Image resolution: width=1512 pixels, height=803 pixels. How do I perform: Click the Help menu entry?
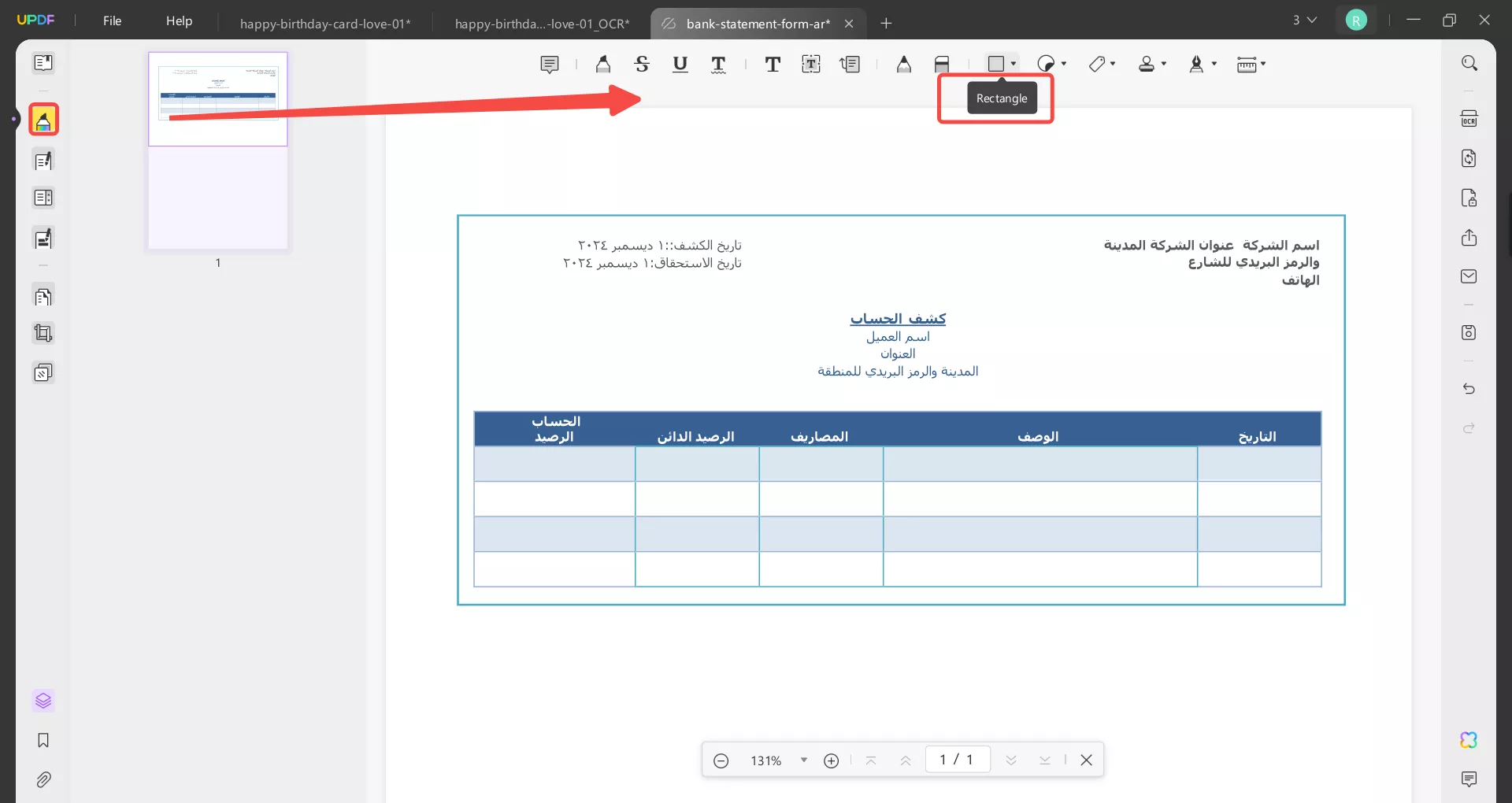(180, 20)
